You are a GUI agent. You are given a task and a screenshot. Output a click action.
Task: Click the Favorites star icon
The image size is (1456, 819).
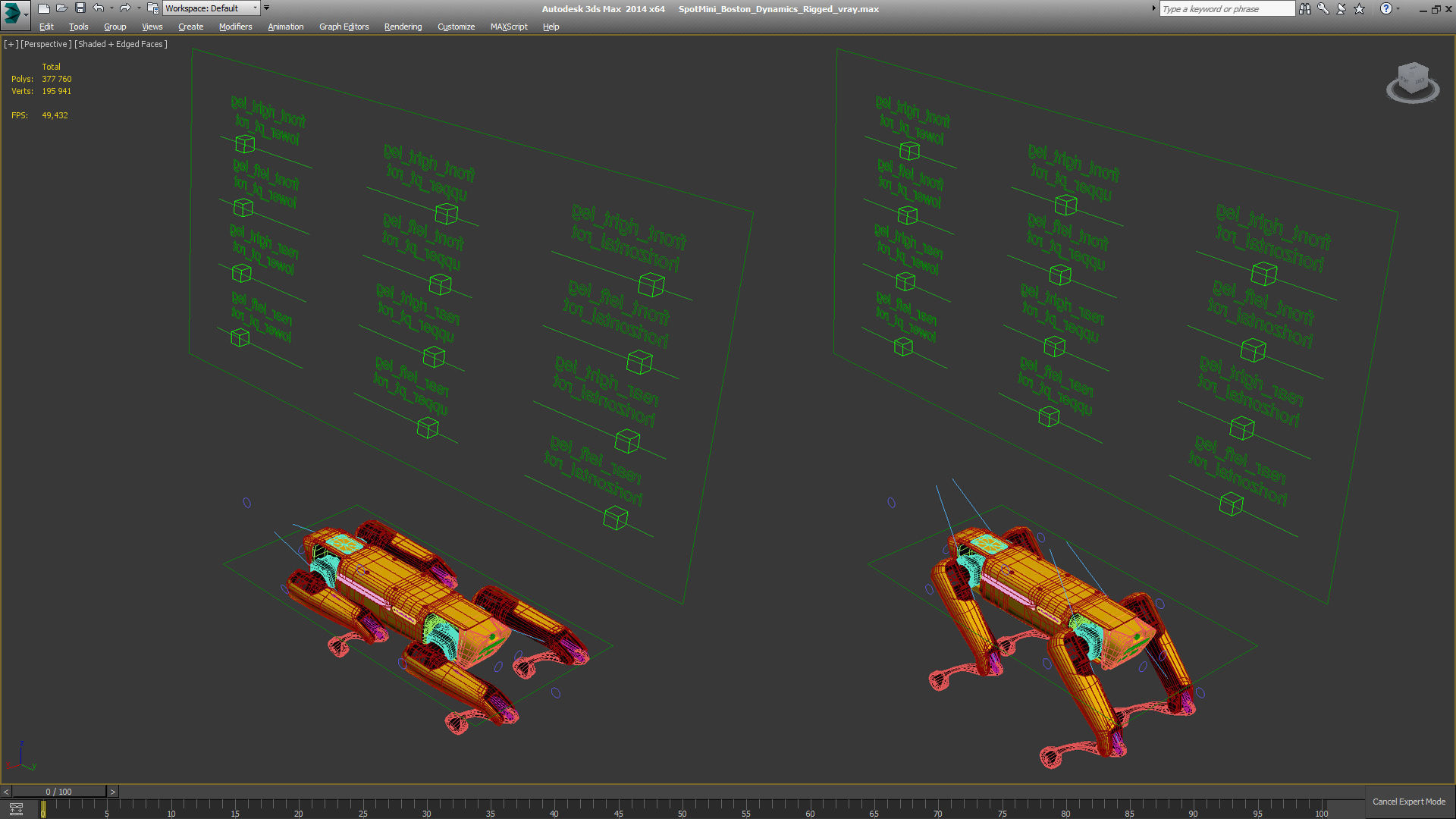coord(1360,8)
